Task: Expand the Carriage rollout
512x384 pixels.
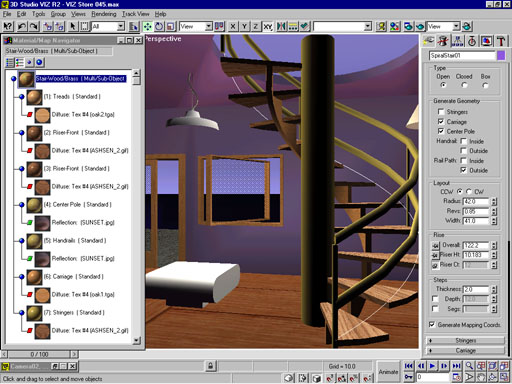Action: [466, 351]
